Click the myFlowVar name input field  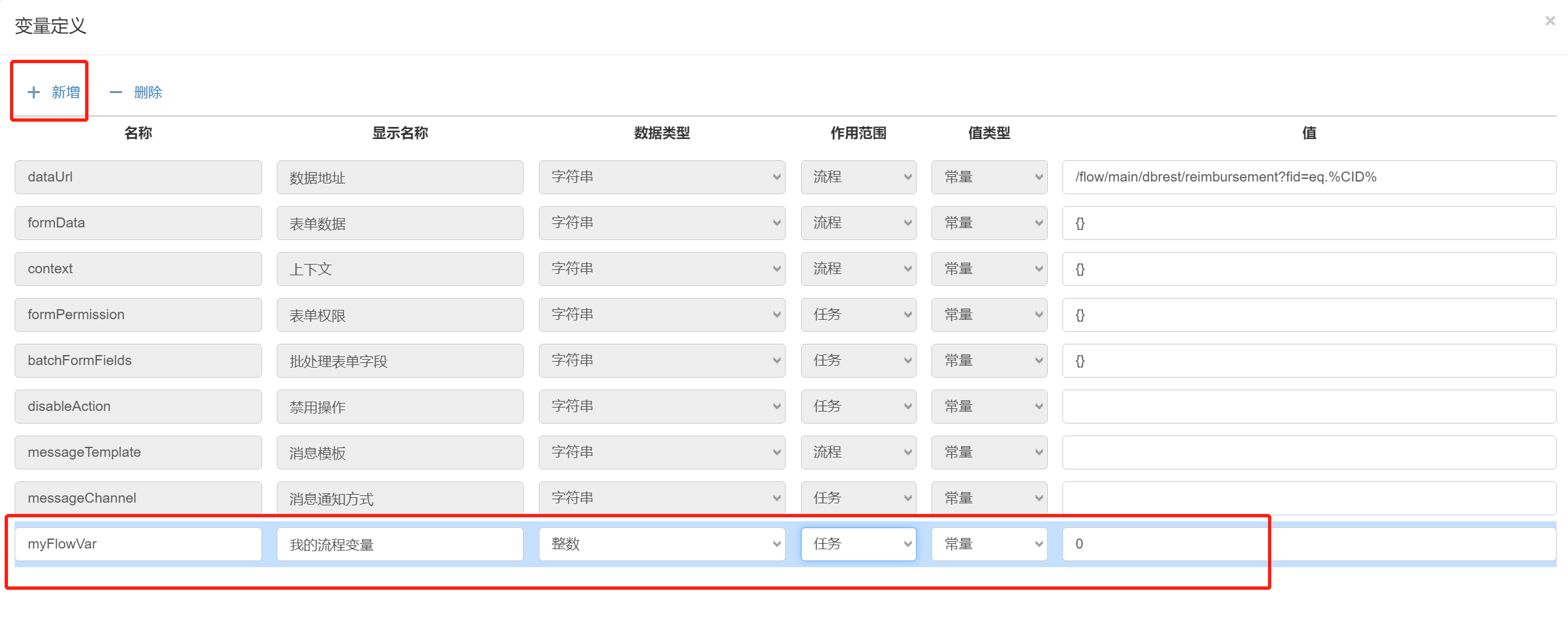click(x=138, y=544)
